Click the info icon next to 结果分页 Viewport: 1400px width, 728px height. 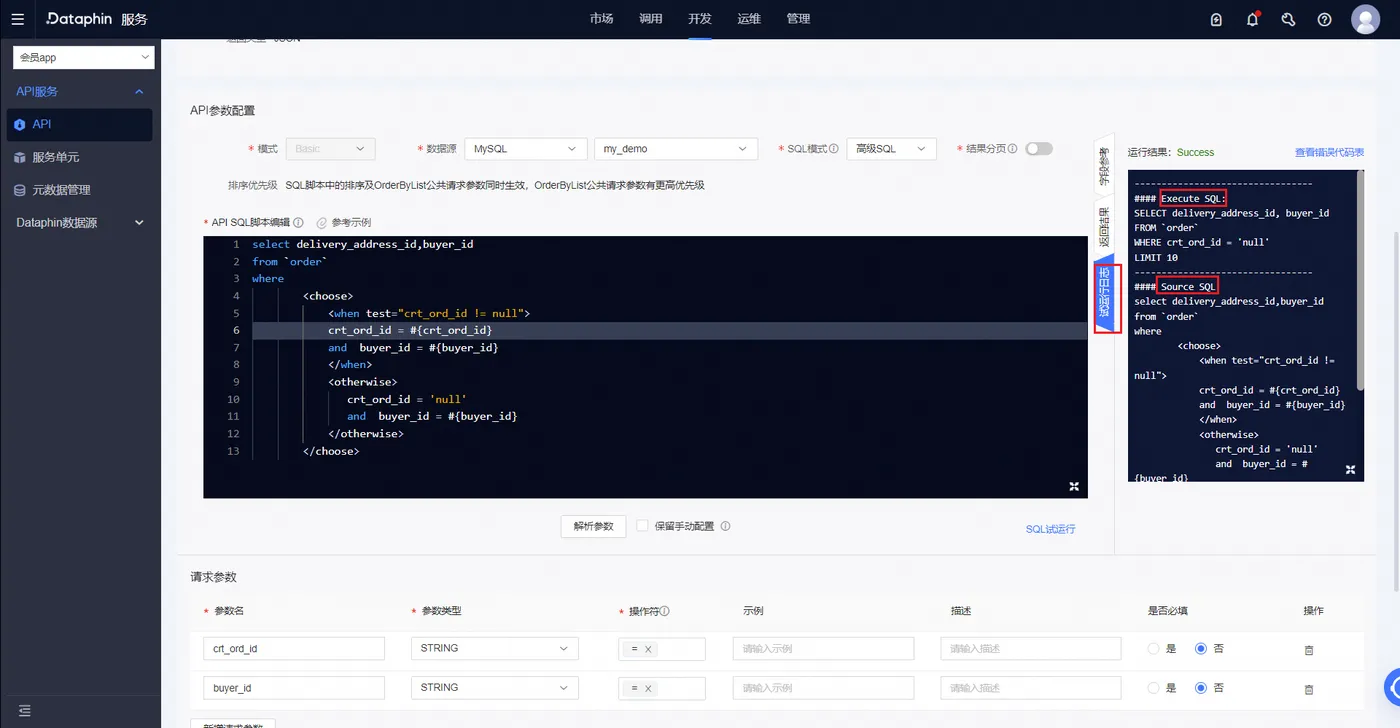[x=1013, y=148]
